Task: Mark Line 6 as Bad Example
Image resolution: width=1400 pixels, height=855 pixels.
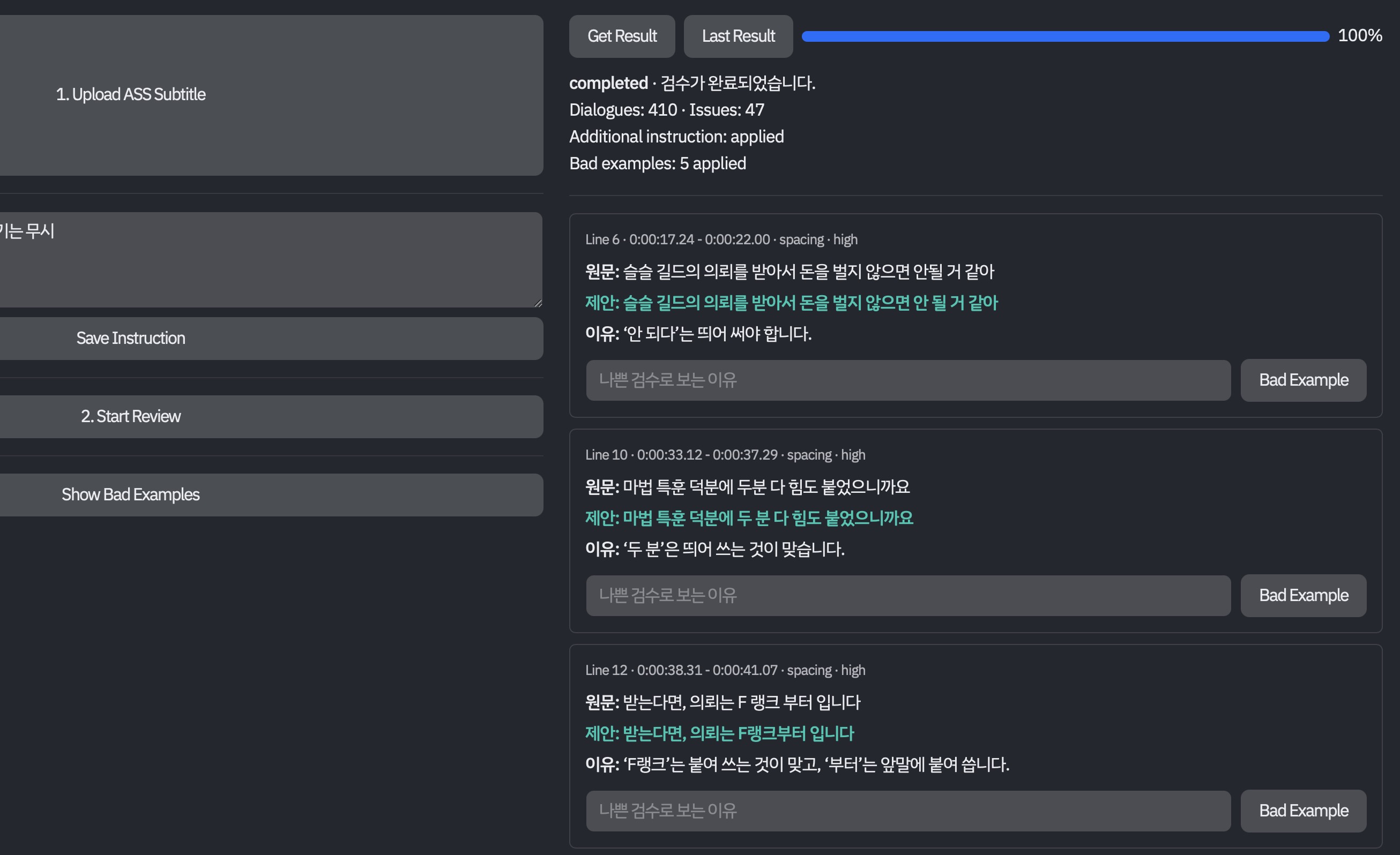Action: pos(1303,380)
